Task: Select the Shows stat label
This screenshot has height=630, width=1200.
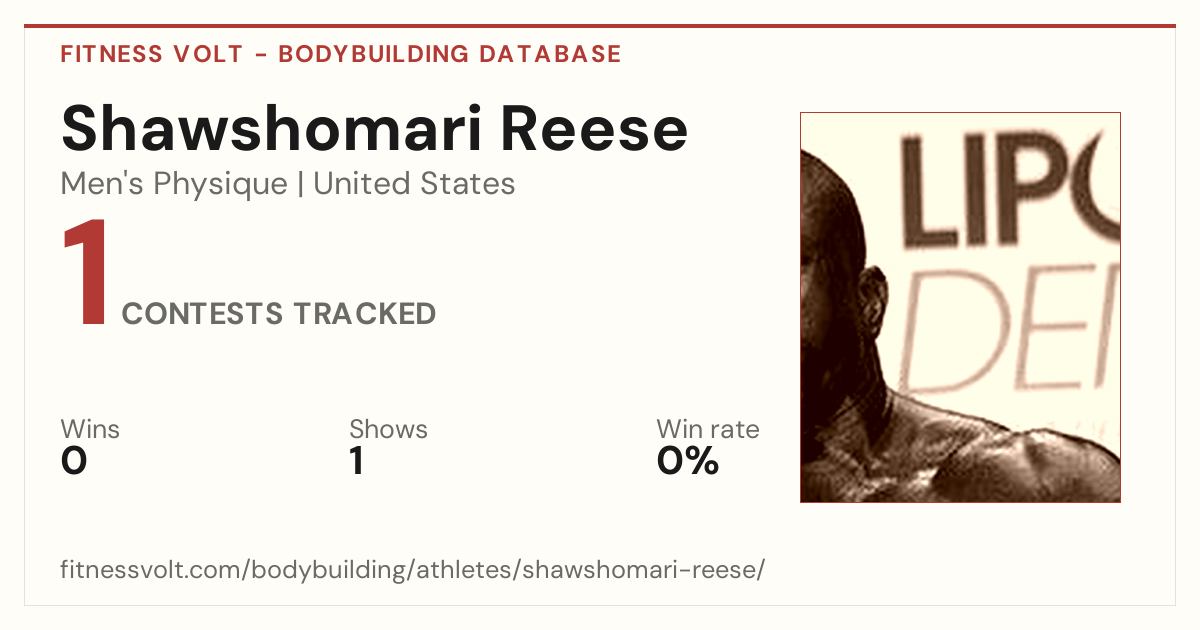Action: point(388,430)
